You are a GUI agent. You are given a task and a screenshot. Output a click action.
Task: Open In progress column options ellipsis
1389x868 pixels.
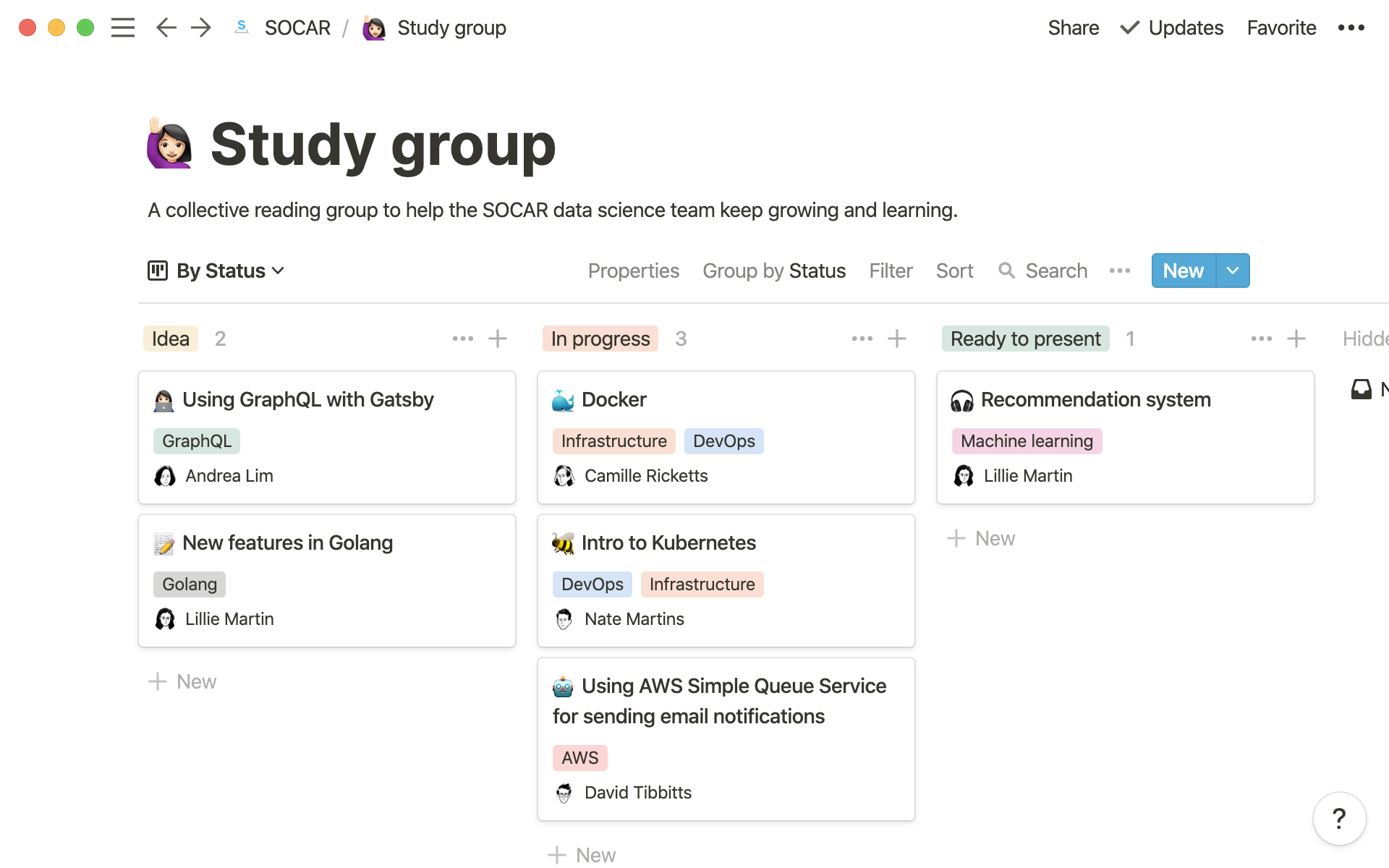coord(862,339)
